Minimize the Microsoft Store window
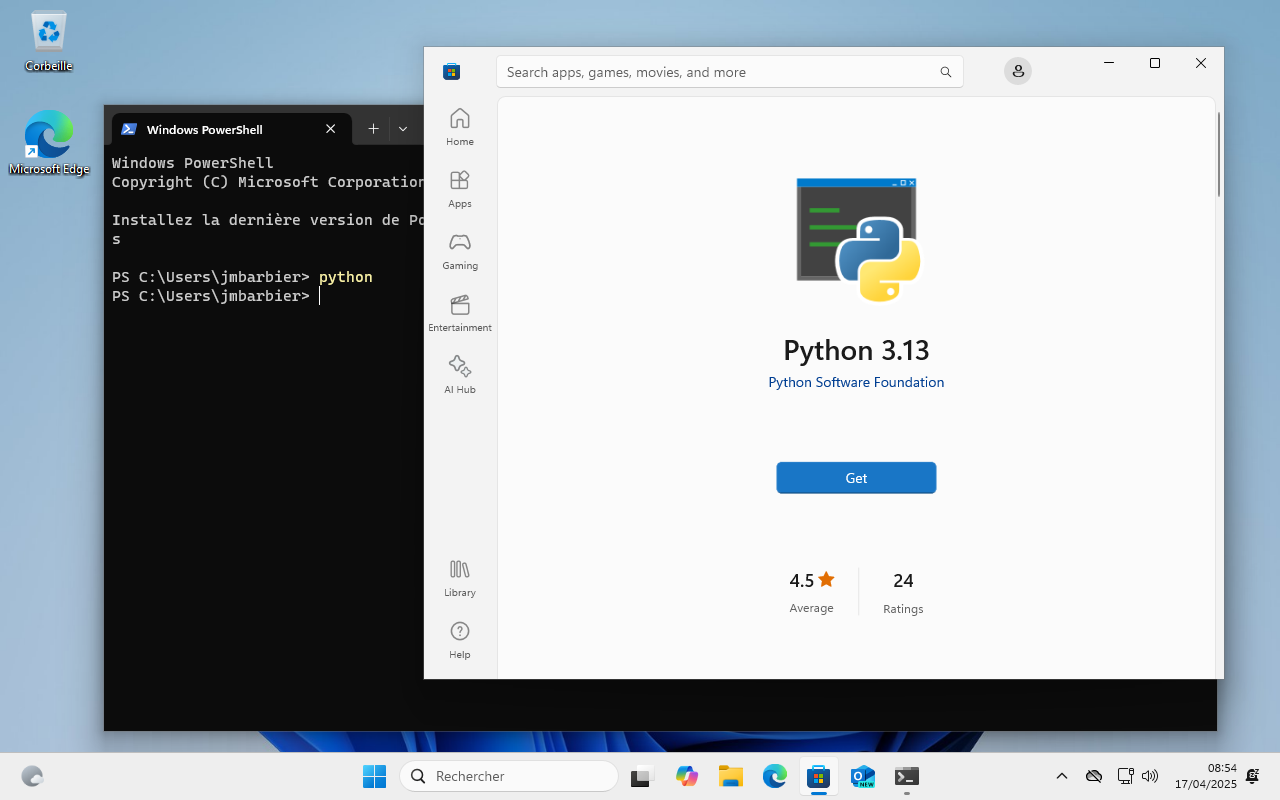 [1109, 63]
